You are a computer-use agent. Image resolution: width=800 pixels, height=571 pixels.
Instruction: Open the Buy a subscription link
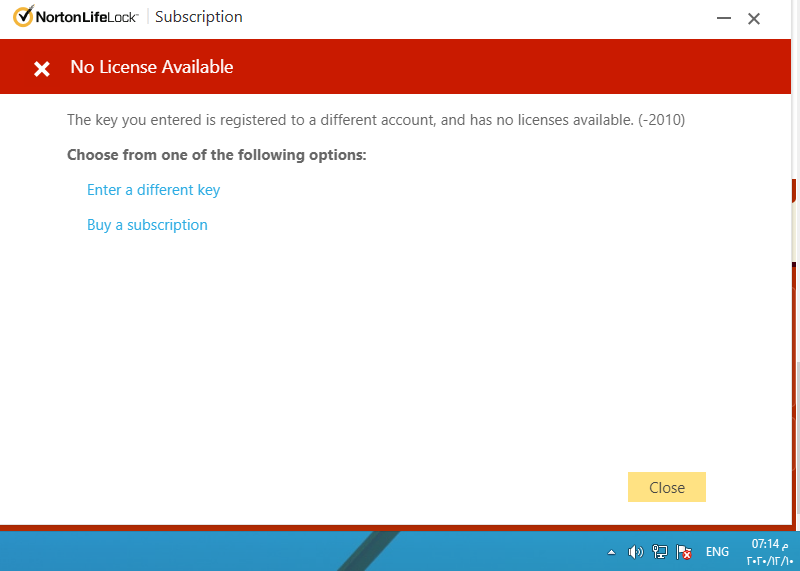147,225
